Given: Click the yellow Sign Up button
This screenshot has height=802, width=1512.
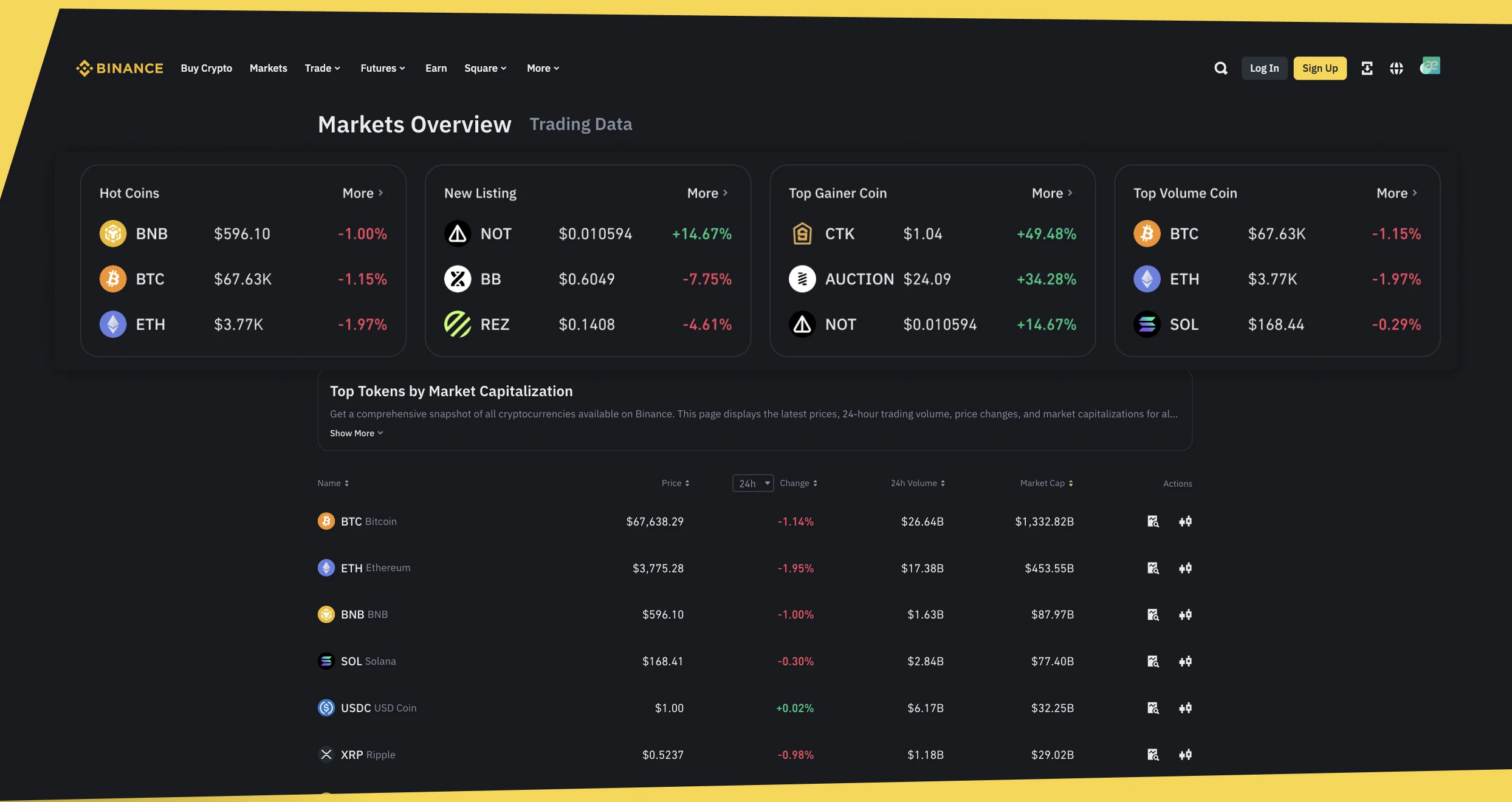Looking at the screenshot, I should (x=1320, y=68).
